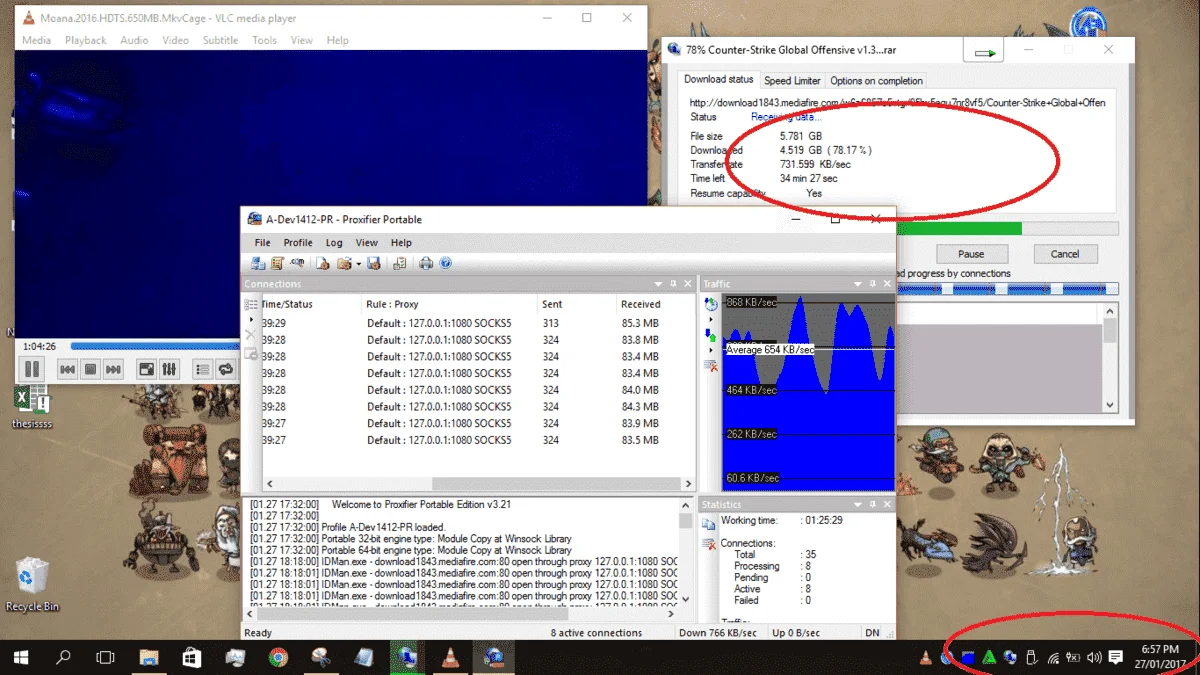Switch to Speed Limiter tab
The image size is (1200, 675).
pos(792,80)
